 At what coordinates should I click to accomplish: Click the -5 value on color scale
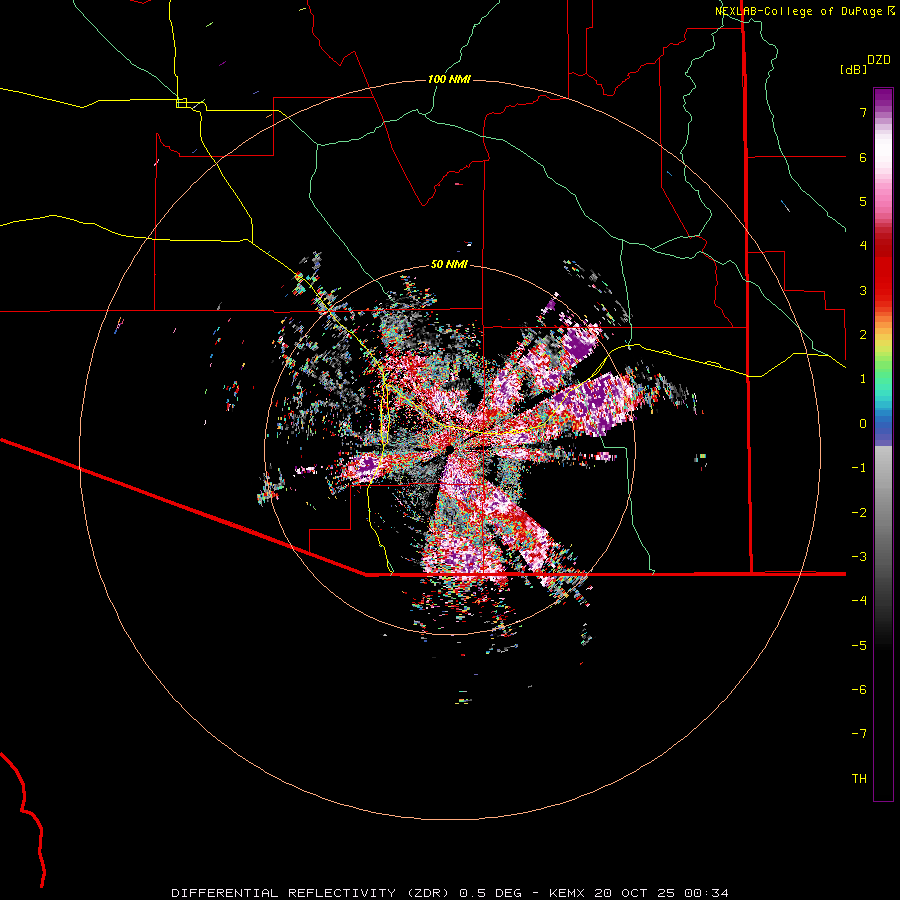(859, 646)
